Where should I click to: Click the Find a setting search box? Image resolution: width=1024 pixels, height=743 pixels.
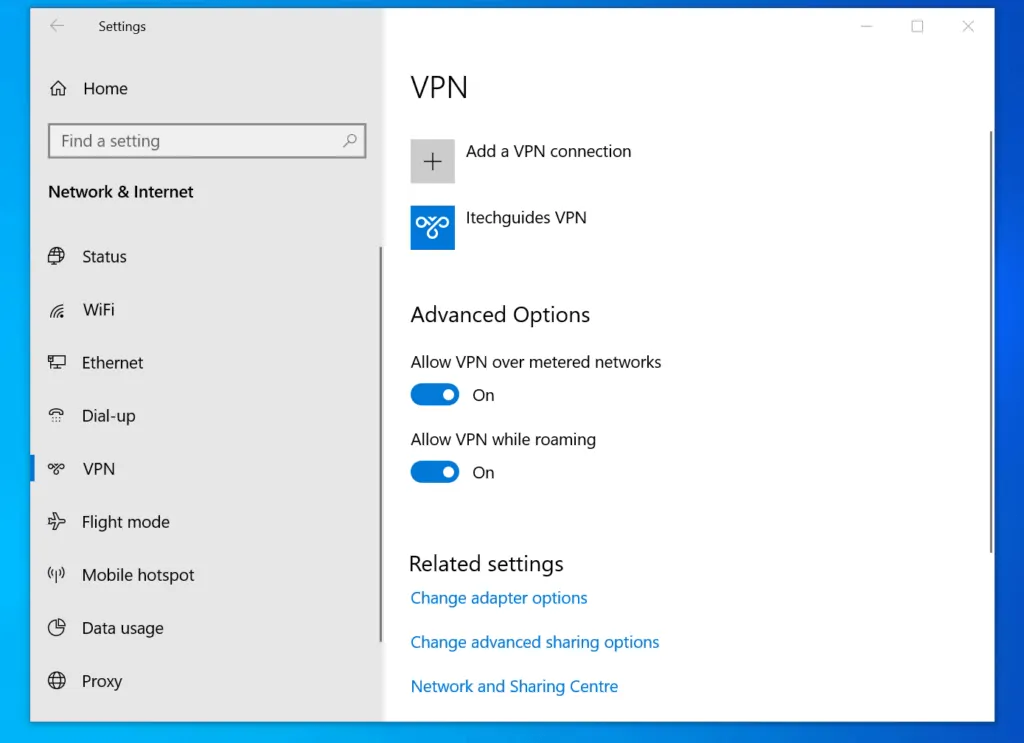point(207,140)
